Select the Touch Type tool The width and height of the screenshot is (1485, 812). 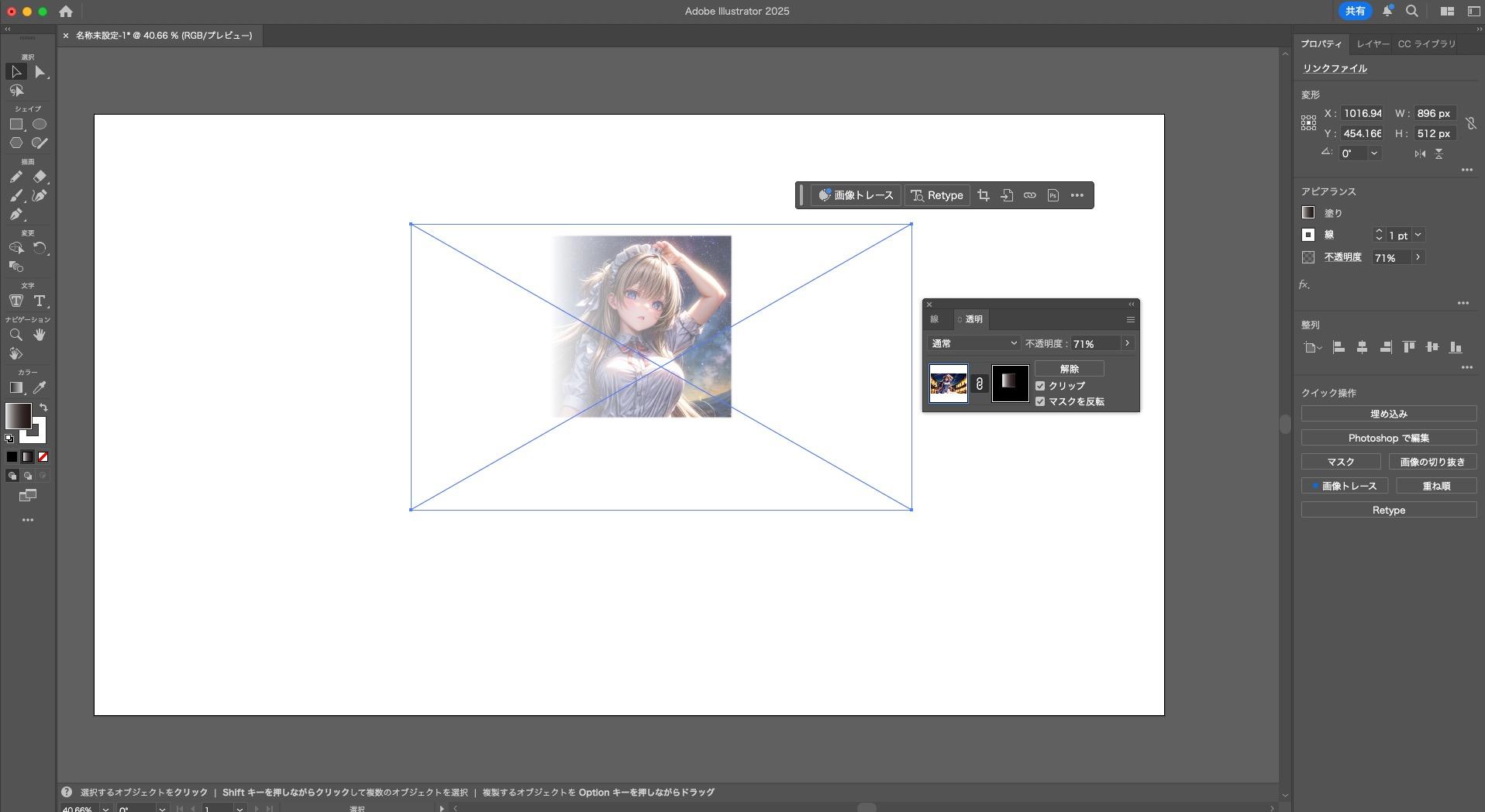tap(16, 301)
